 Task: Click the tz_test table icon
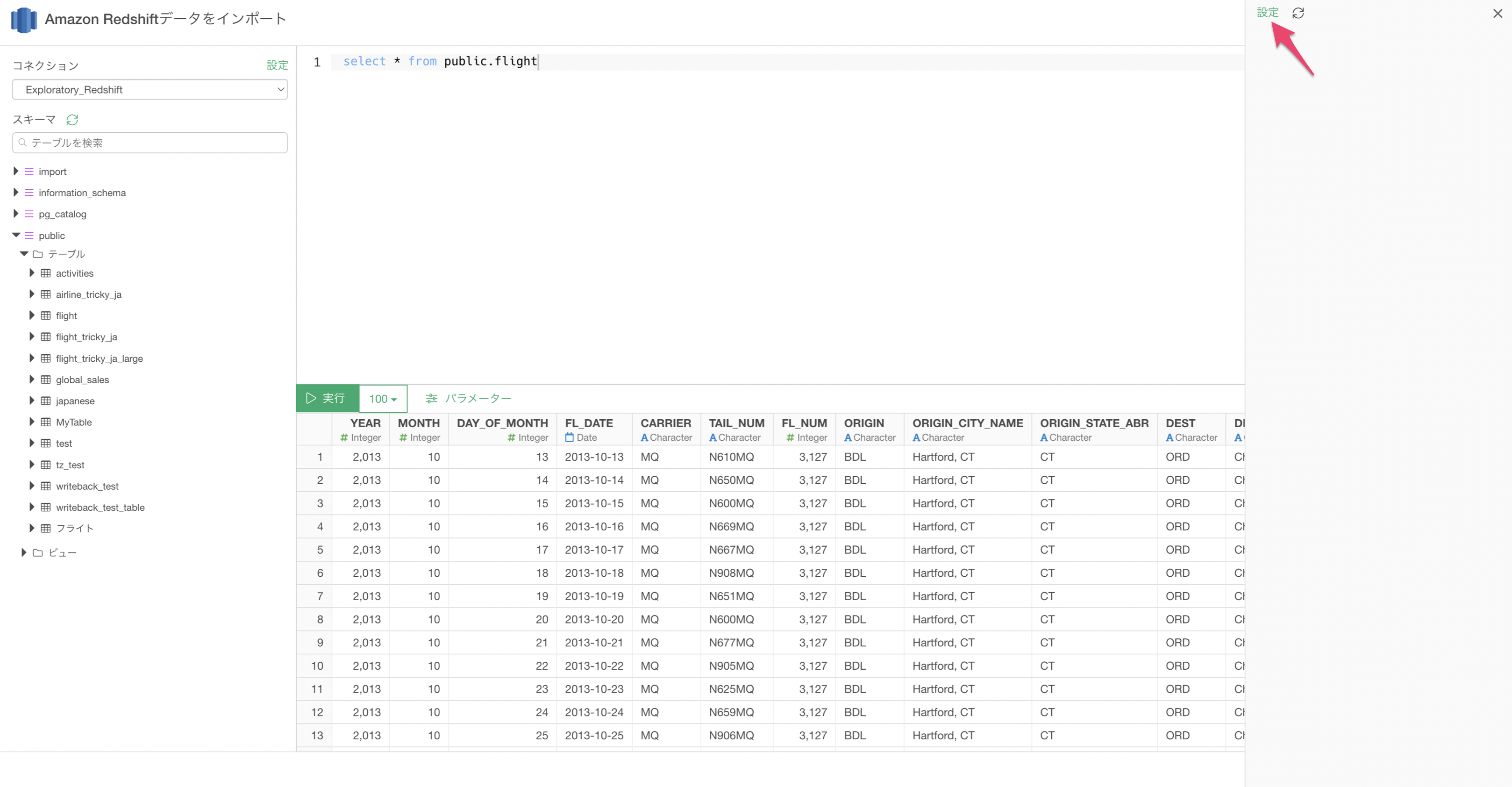(x=46, y=465)
